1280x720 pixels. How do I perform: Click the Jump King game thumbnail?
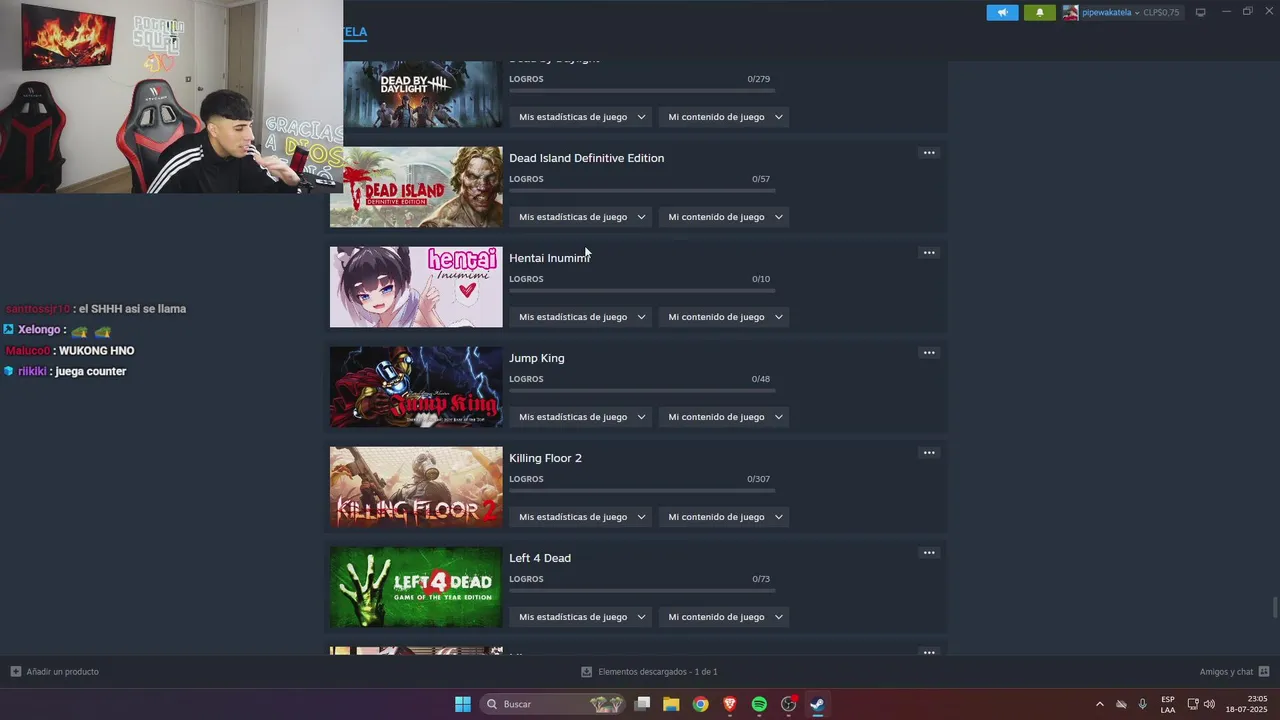[x=416, y=387]
